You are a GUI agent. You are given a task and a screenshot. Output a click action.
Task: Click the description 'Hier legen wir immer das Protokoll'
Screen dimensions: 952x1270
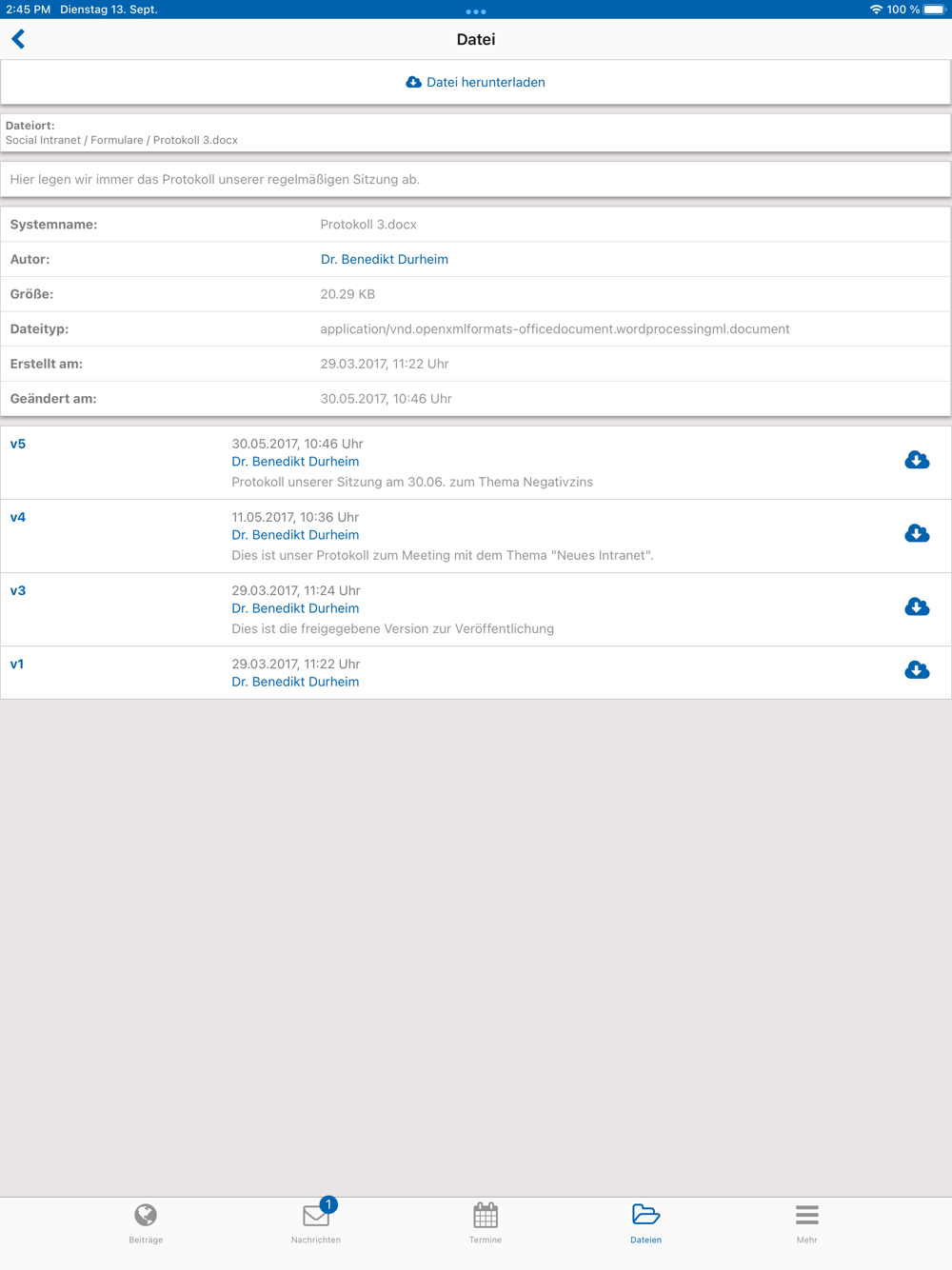(x=215, y=179)
